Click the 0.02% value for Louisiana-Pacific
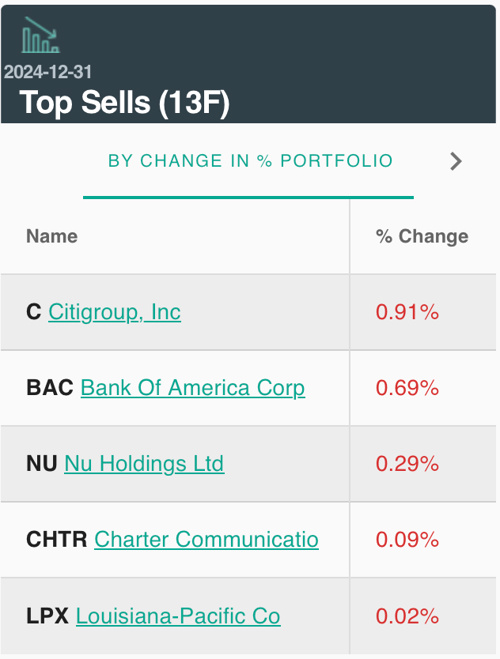 (x=407, y=617)
